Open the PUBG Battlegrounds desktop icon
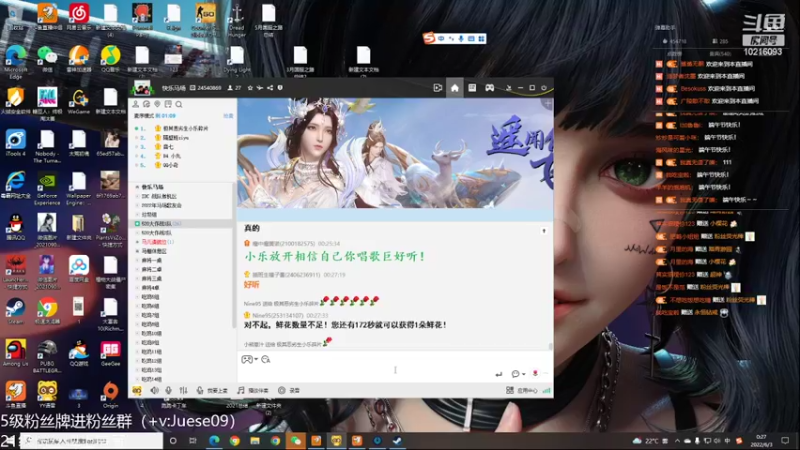Screen dimensions: 800x450 click(47, 356)
